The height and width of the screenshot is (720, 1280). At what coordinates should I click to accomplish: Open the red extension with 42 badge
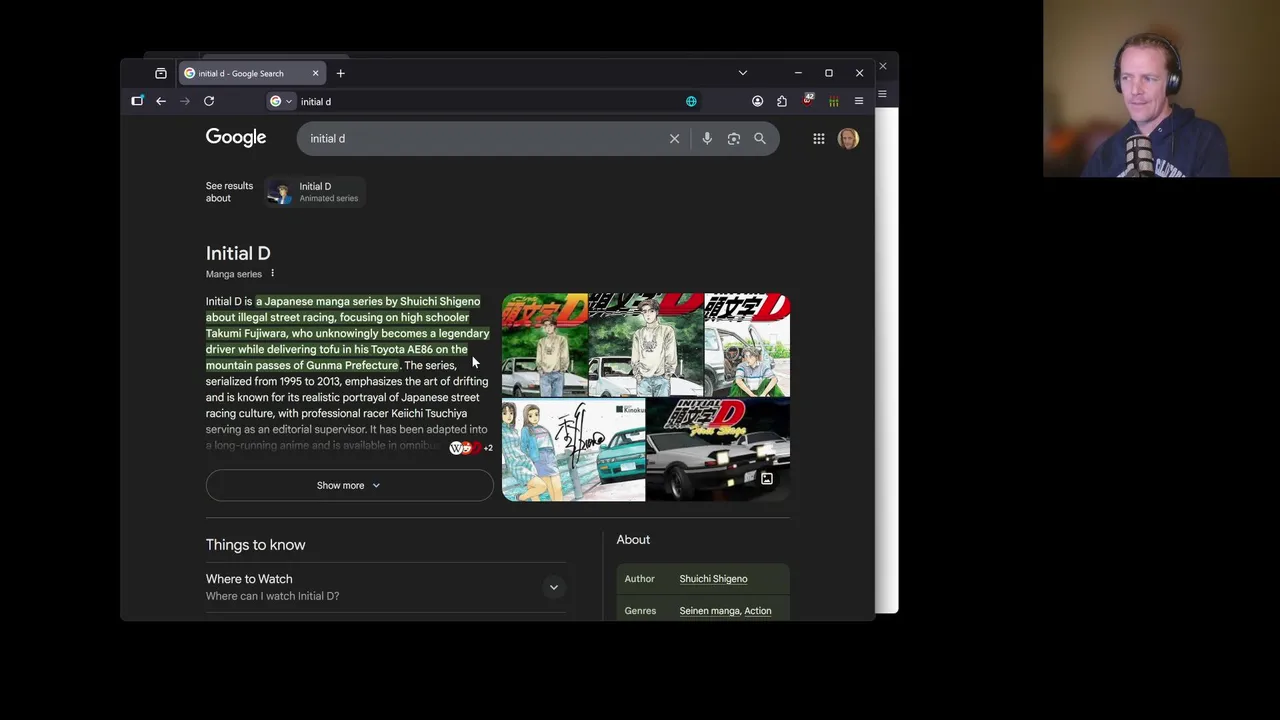808,100
